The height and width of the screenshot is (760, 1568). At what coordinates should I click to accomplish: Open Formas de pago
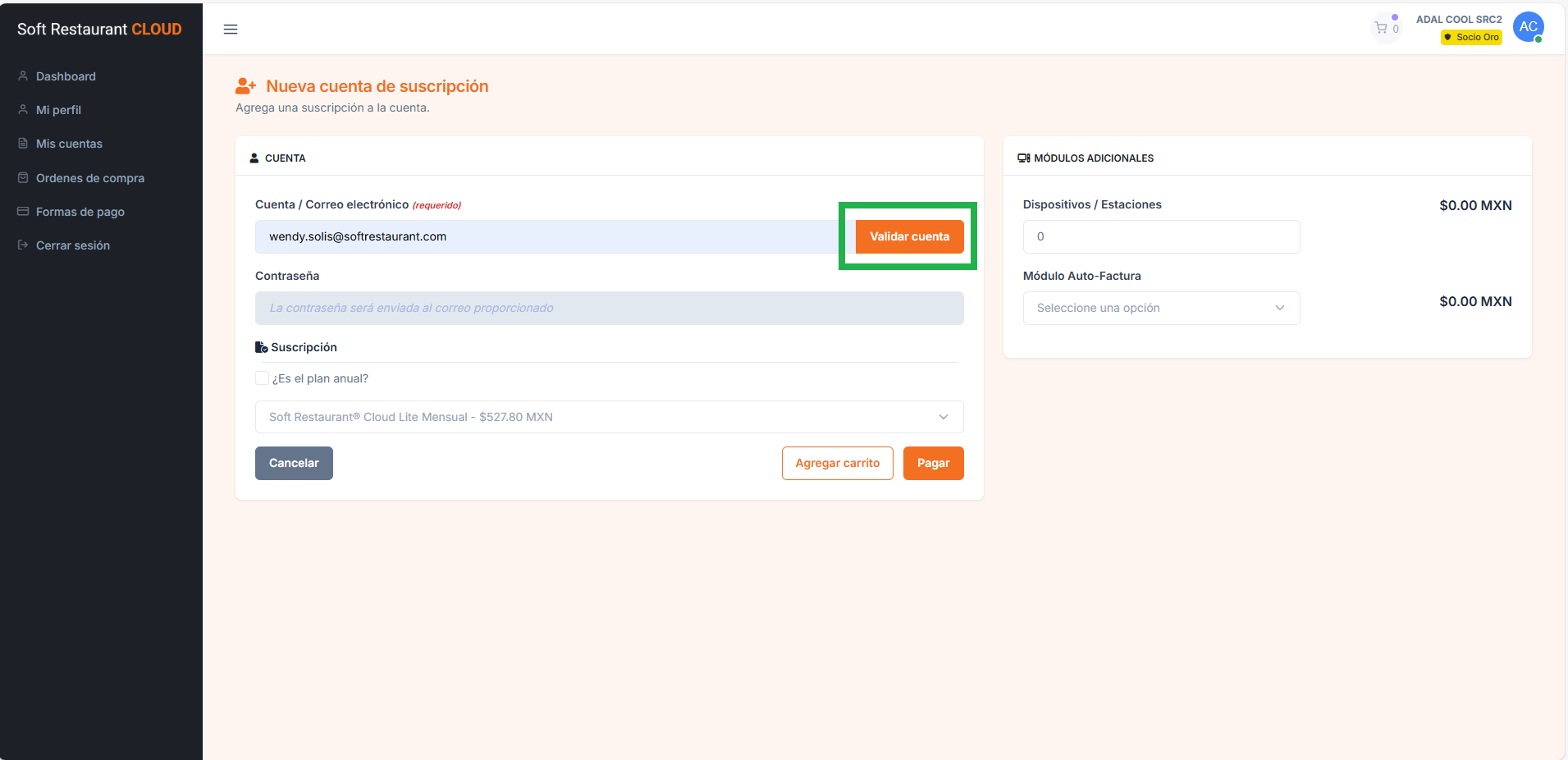coord(80,212)
